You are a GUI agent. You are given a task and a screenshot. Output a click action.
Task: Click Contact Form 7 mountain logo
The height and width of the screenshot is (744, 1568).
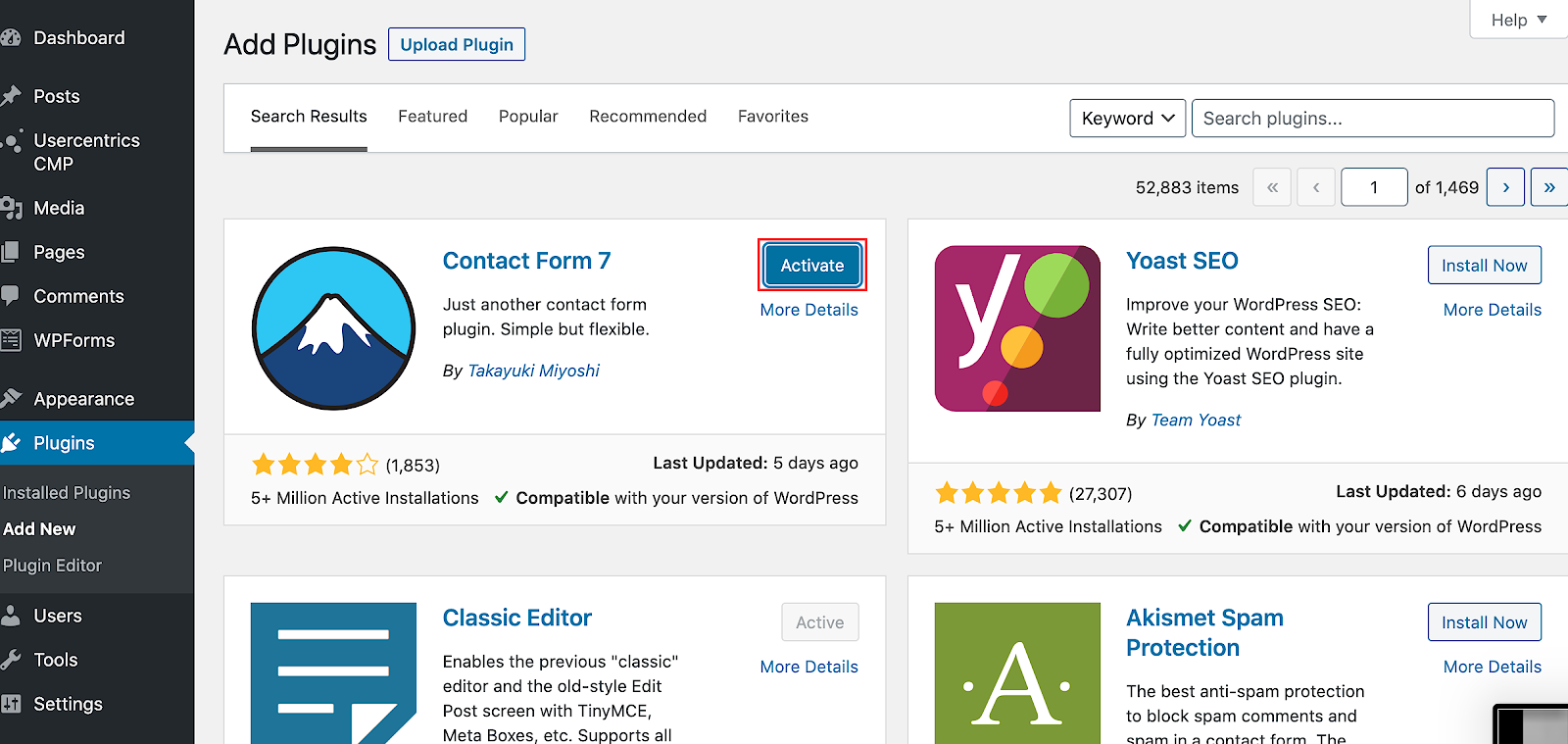pos(333,328)
